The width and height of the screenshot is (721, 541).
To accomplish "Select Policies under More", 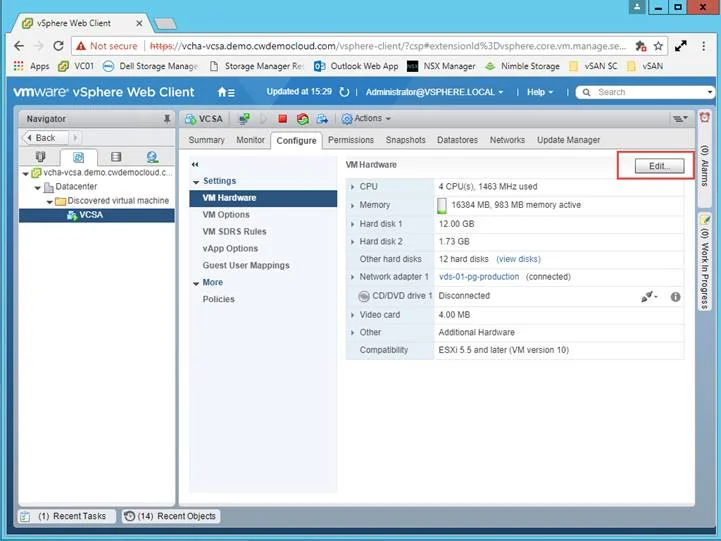I will 218,299.
